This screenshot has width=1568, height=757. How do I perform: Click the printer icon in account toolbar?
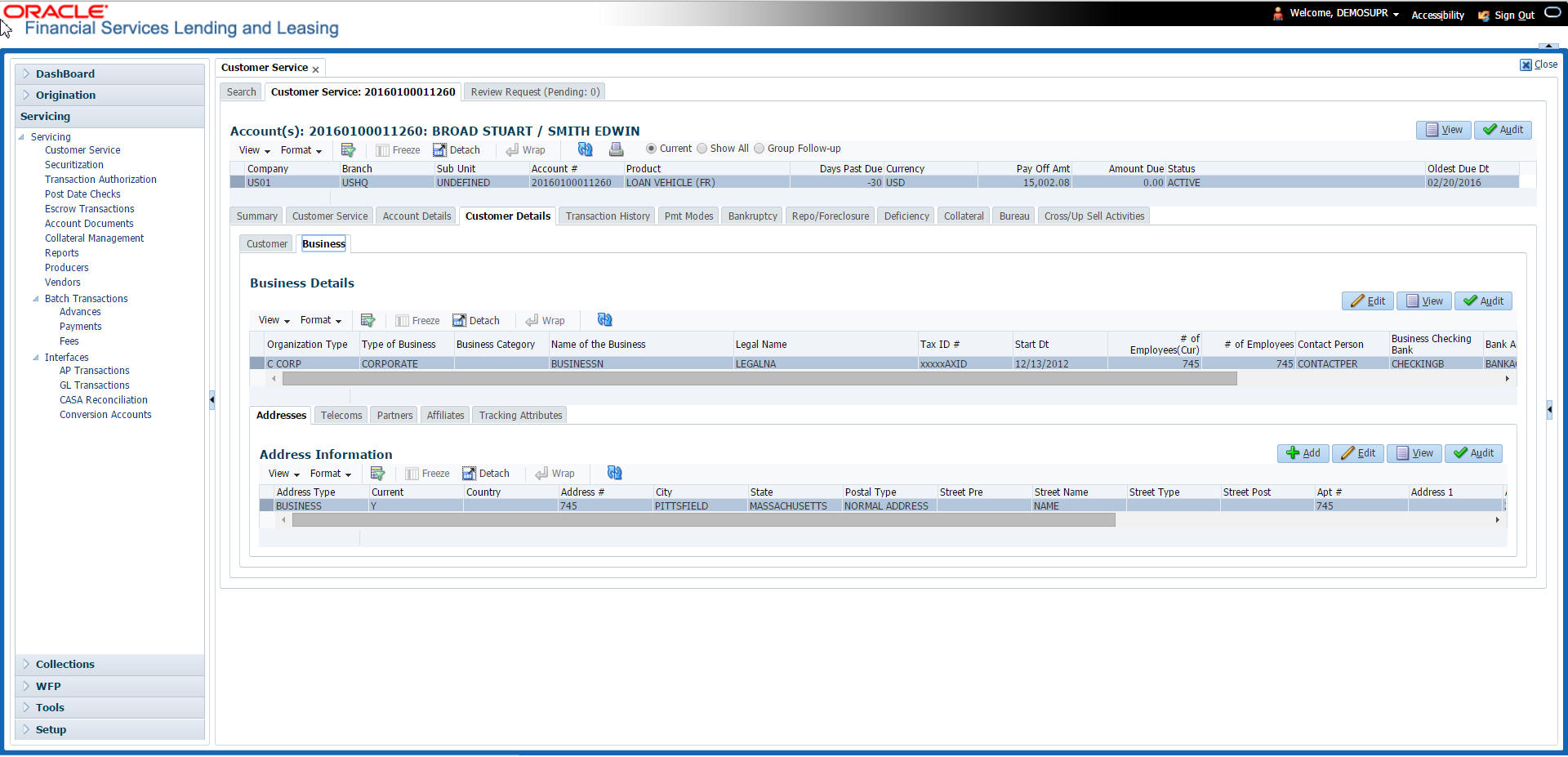pos(617,149)
